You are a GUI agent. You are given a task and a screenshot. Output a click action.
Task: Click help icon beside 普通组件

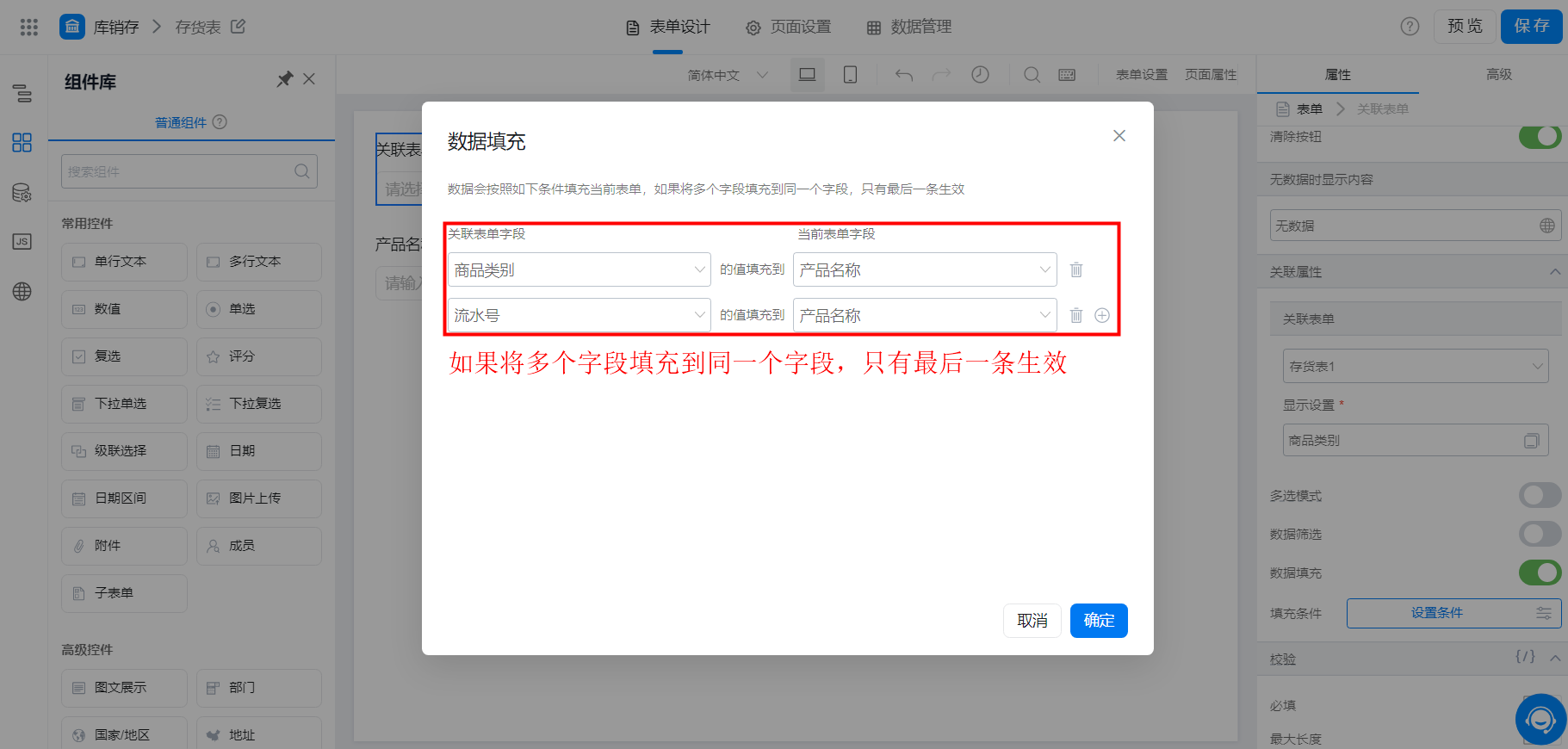pos(220,122)
